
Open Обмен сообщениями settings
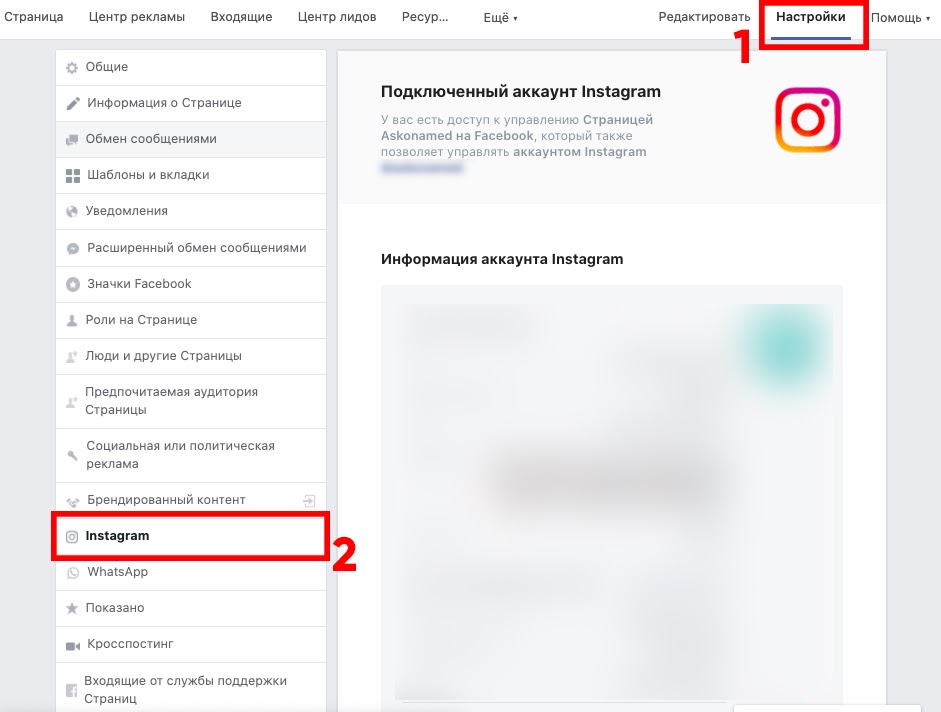click(x=191, y=139)
